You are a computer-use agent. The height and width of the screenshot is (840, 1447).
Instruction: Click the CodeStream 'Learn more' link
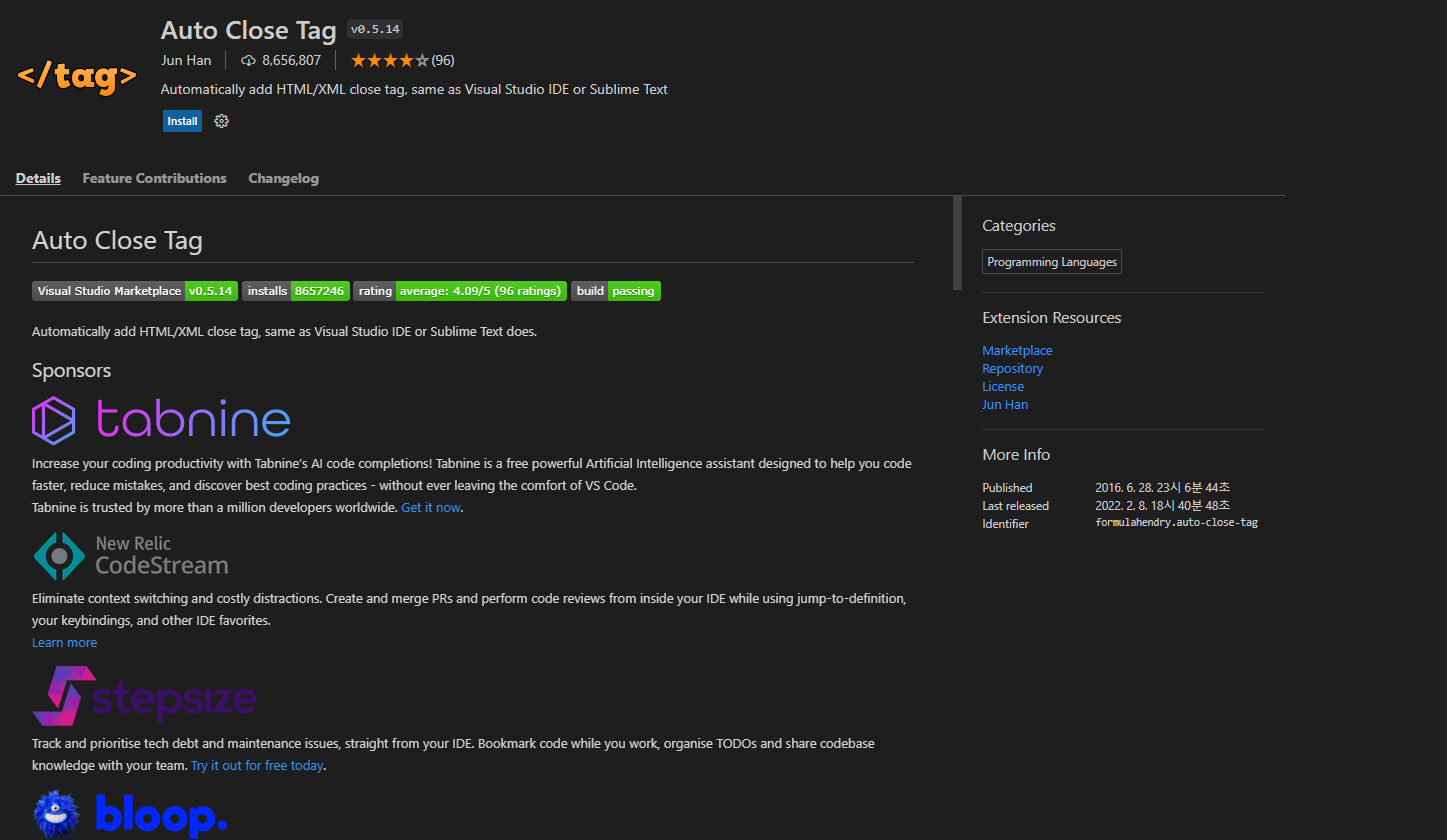click(64, 642)
